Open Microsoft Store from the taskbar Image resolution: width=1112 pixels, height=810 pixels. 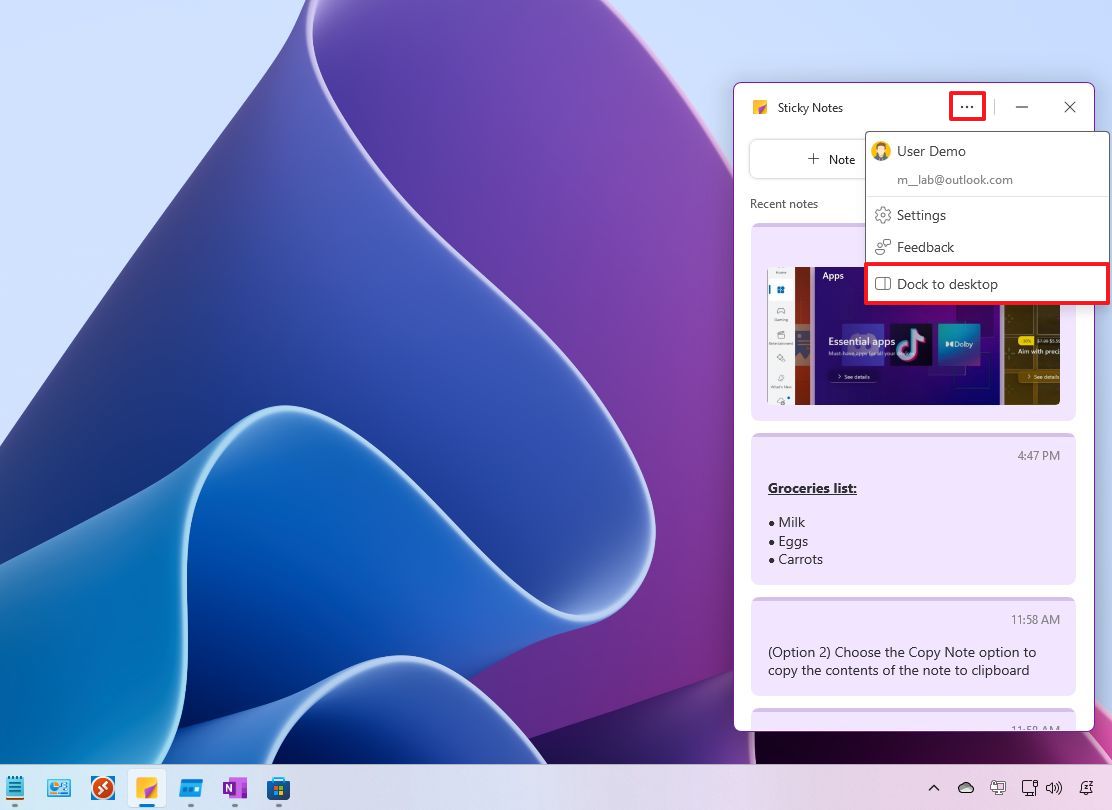point(279,787)
